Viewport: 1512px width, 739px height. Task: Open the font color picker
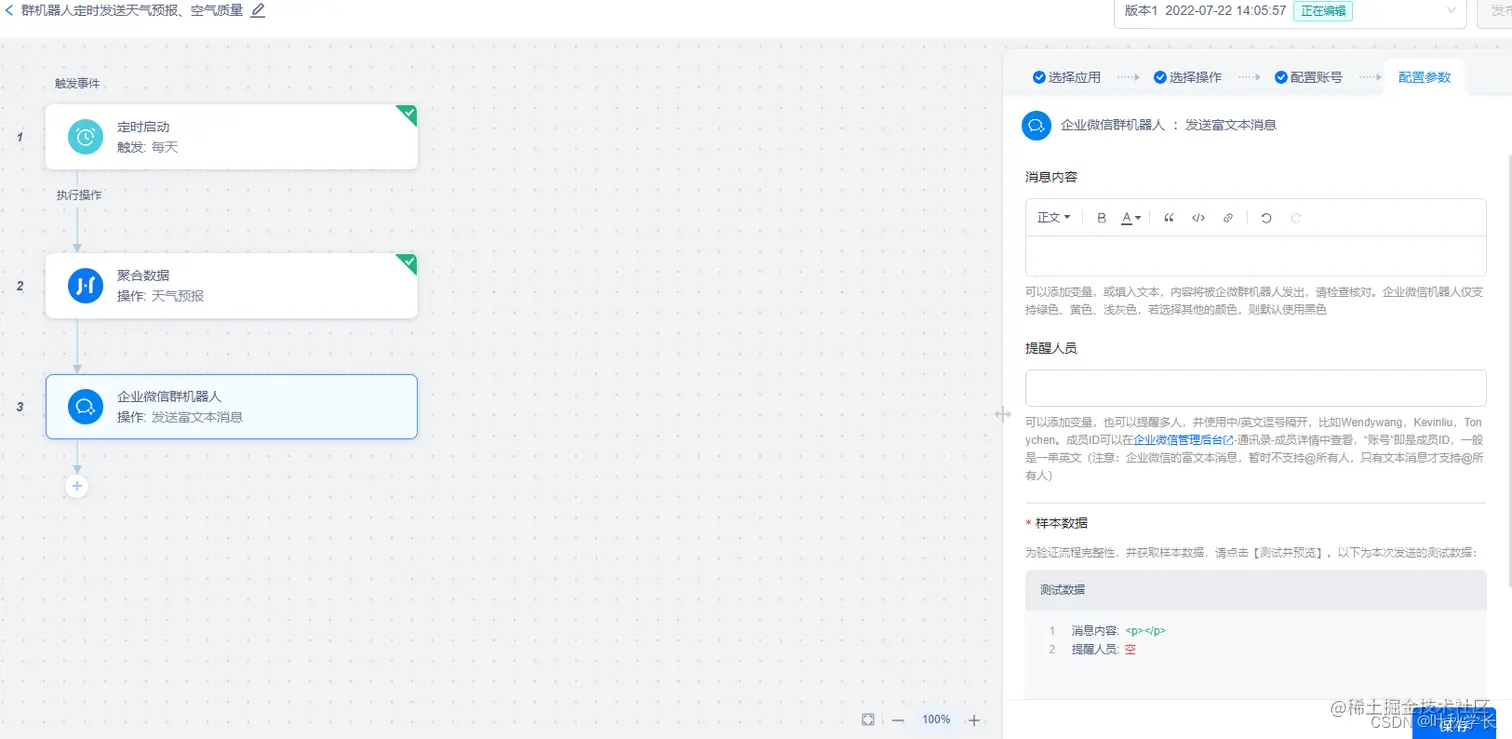[x=1131, y=217]
